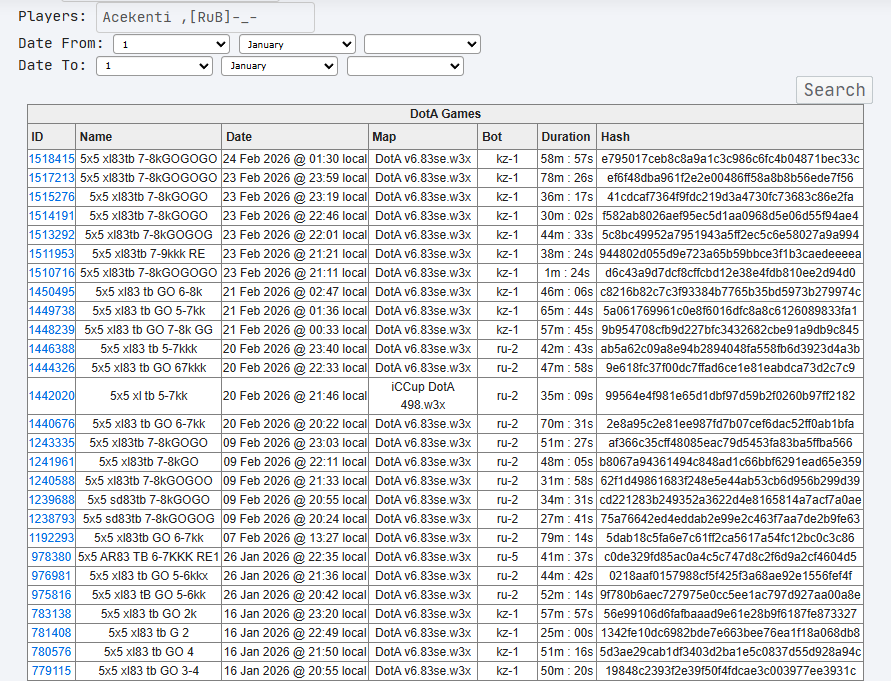Click the Date column header
Image resolution: width=891 pixels, height=681 pixels.
(x=295, y=137)
